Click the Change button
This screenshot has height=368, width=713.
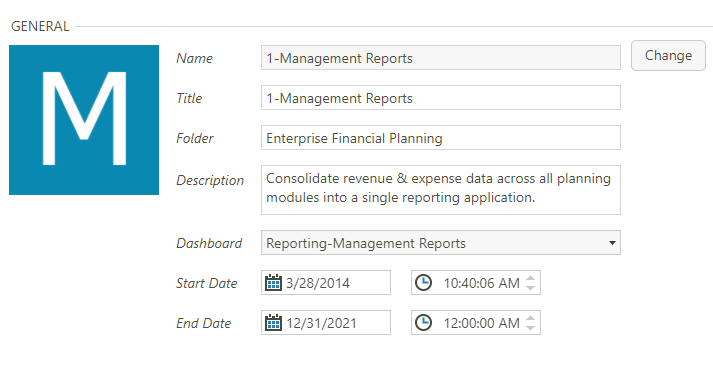click(668, 55)
